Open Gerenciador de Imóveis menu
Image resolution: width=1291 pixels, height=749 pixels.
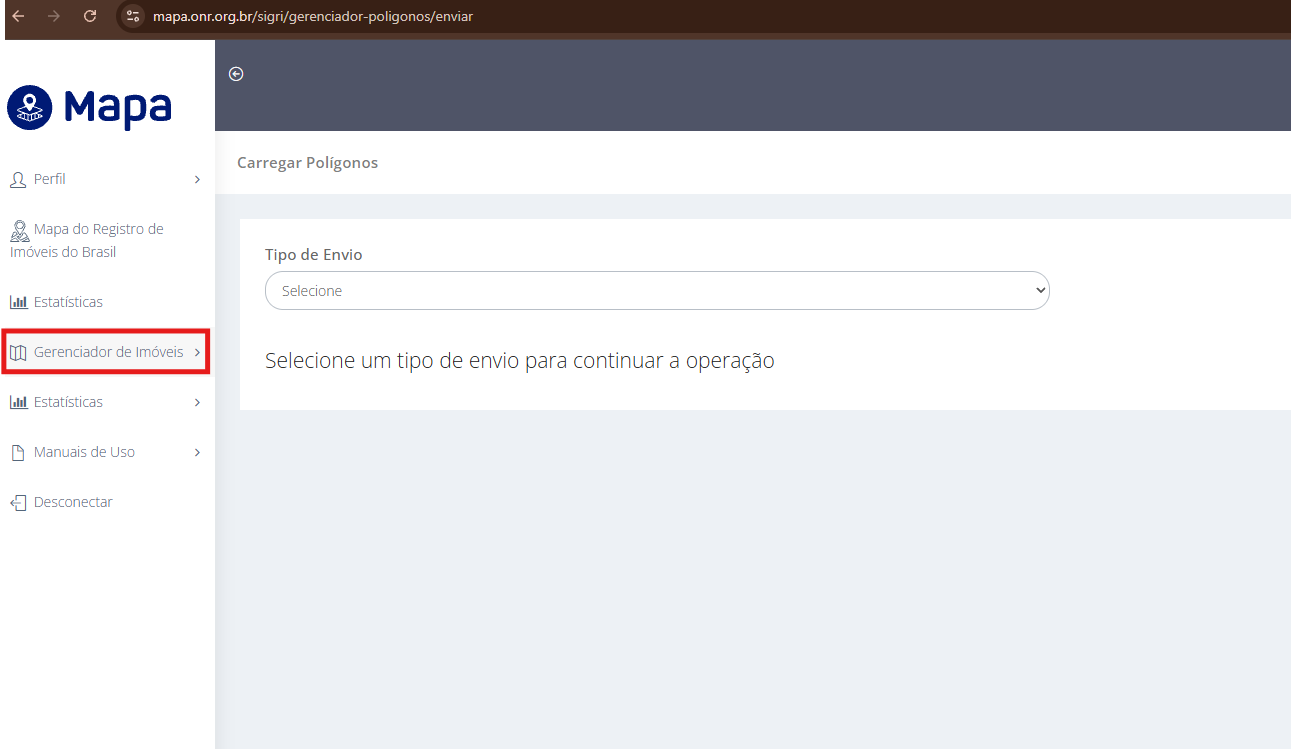[x=108, y=352]
